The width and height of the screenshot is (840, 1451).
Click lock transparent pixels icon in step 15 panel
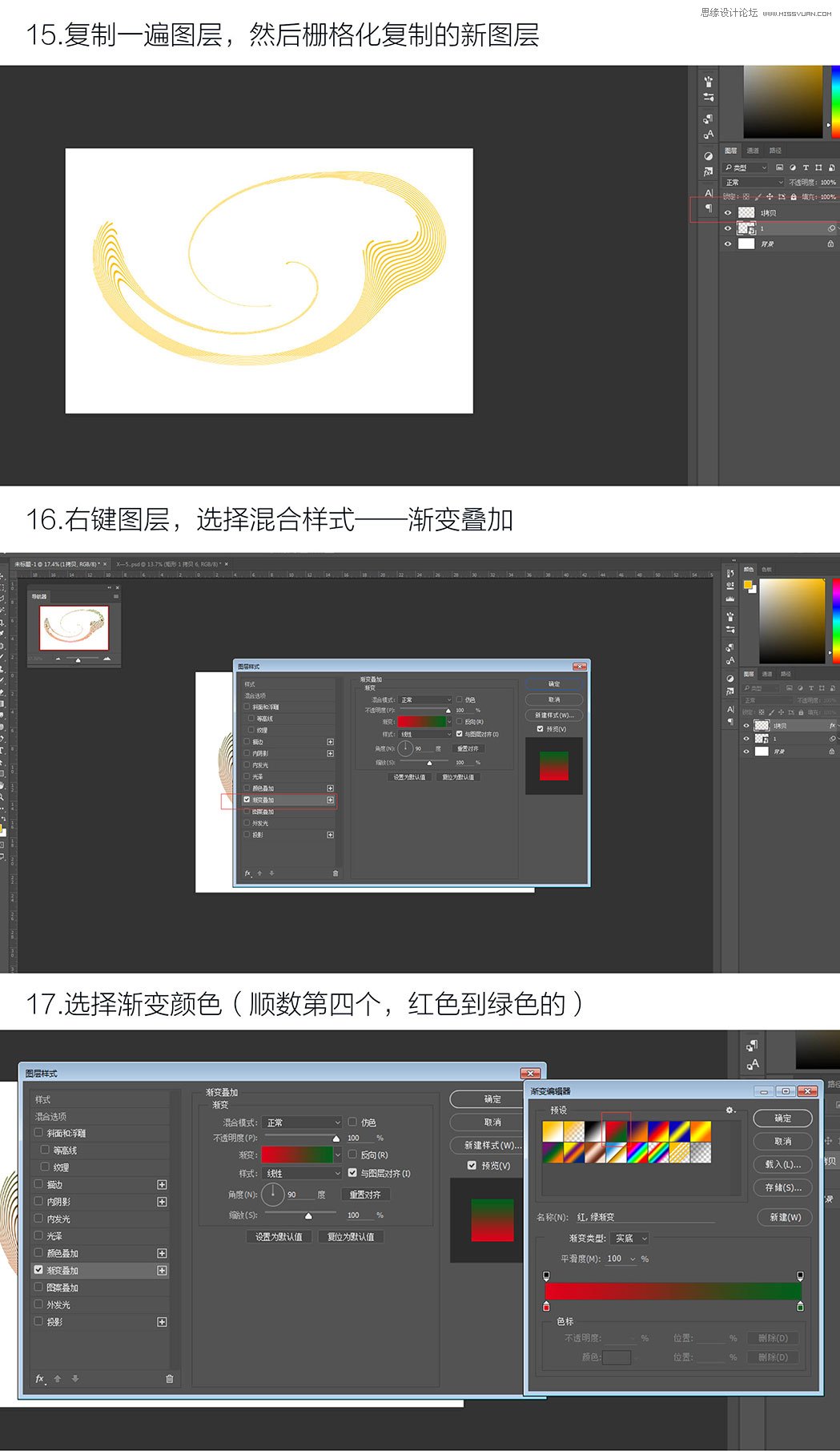(x=746, y=196)
